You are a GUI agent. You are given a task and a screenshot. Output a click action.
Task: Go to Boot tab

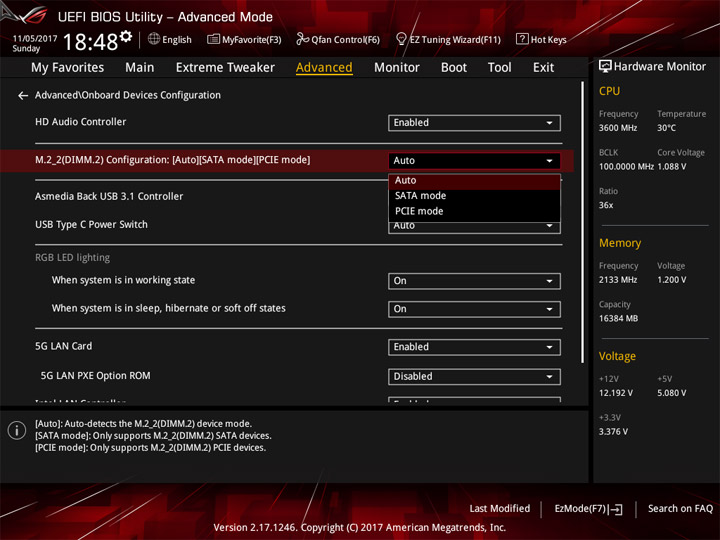pos(454,68)
